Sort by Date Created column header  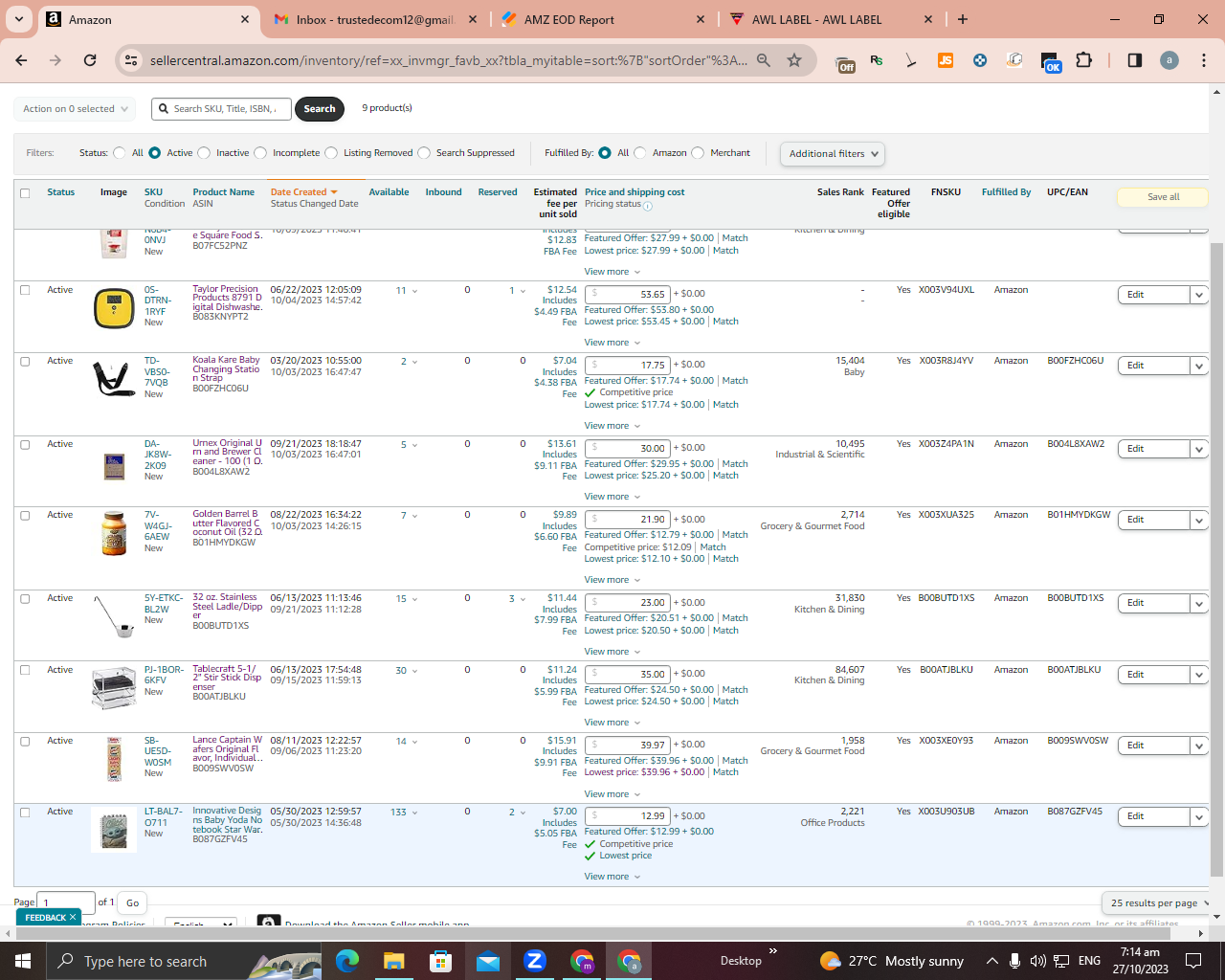pyautogui.click(x=303, y=192)
